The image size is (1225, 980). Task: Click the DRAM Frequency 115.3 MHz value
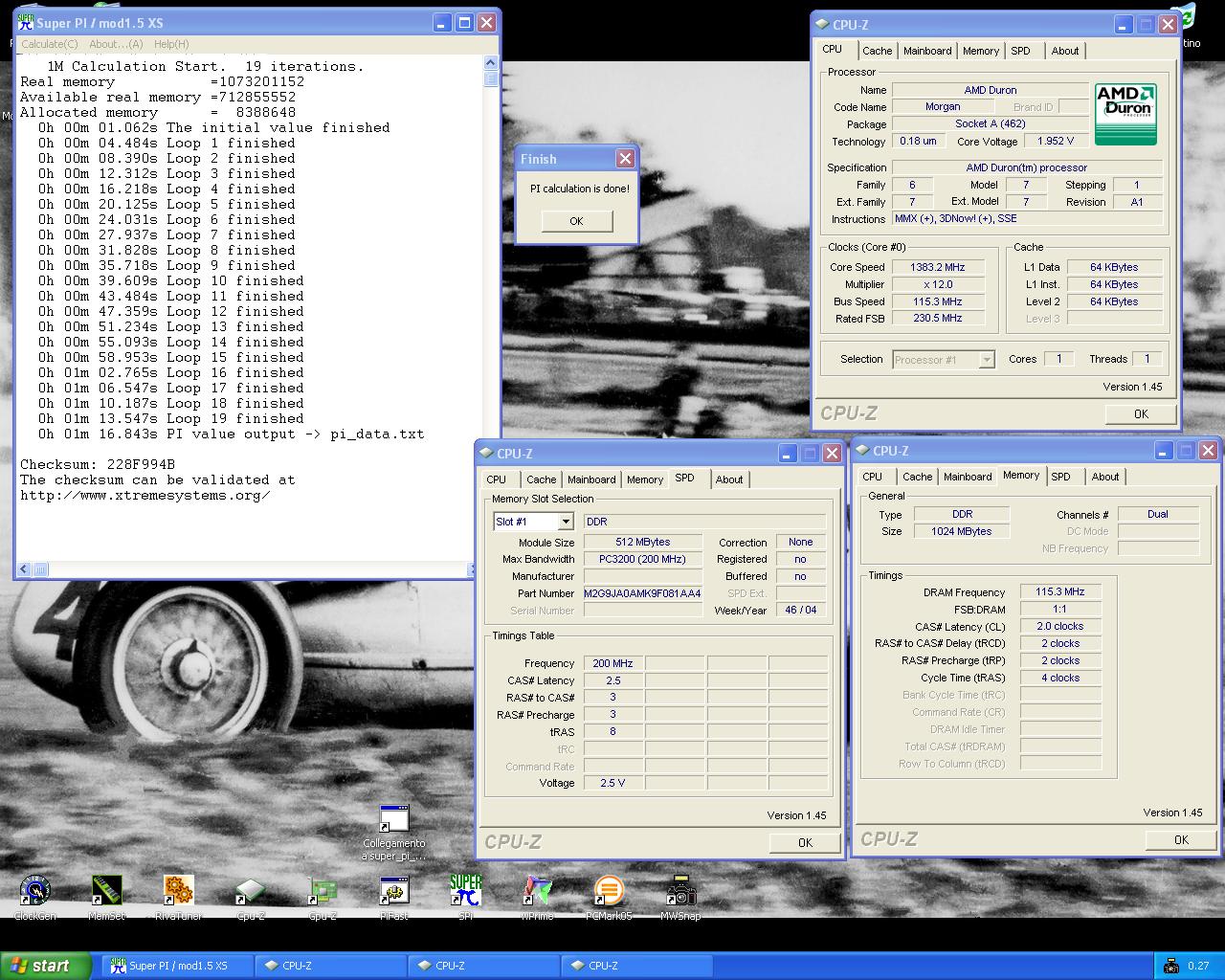(1060, 591)
